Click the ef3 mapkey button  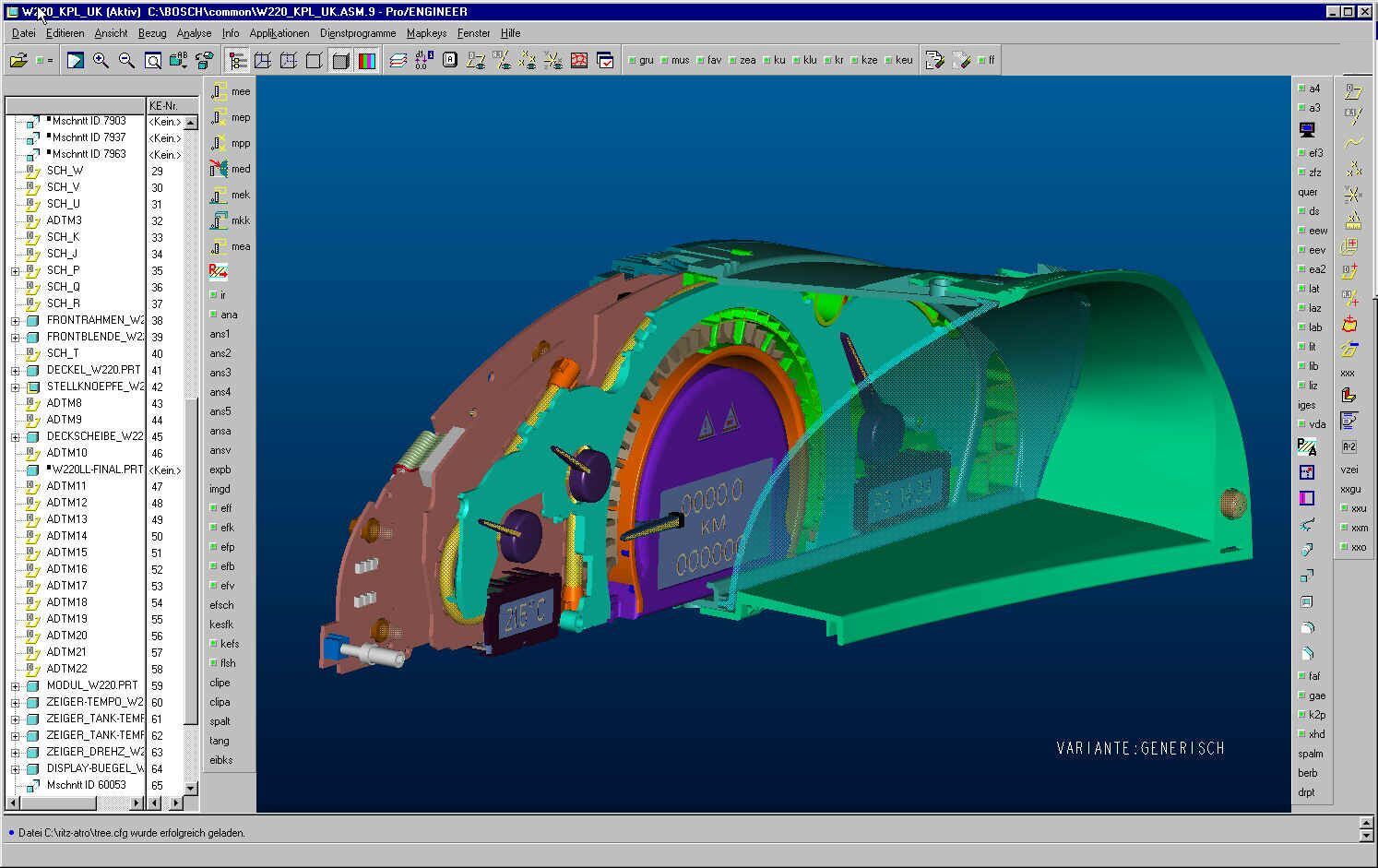point(1311,153)
